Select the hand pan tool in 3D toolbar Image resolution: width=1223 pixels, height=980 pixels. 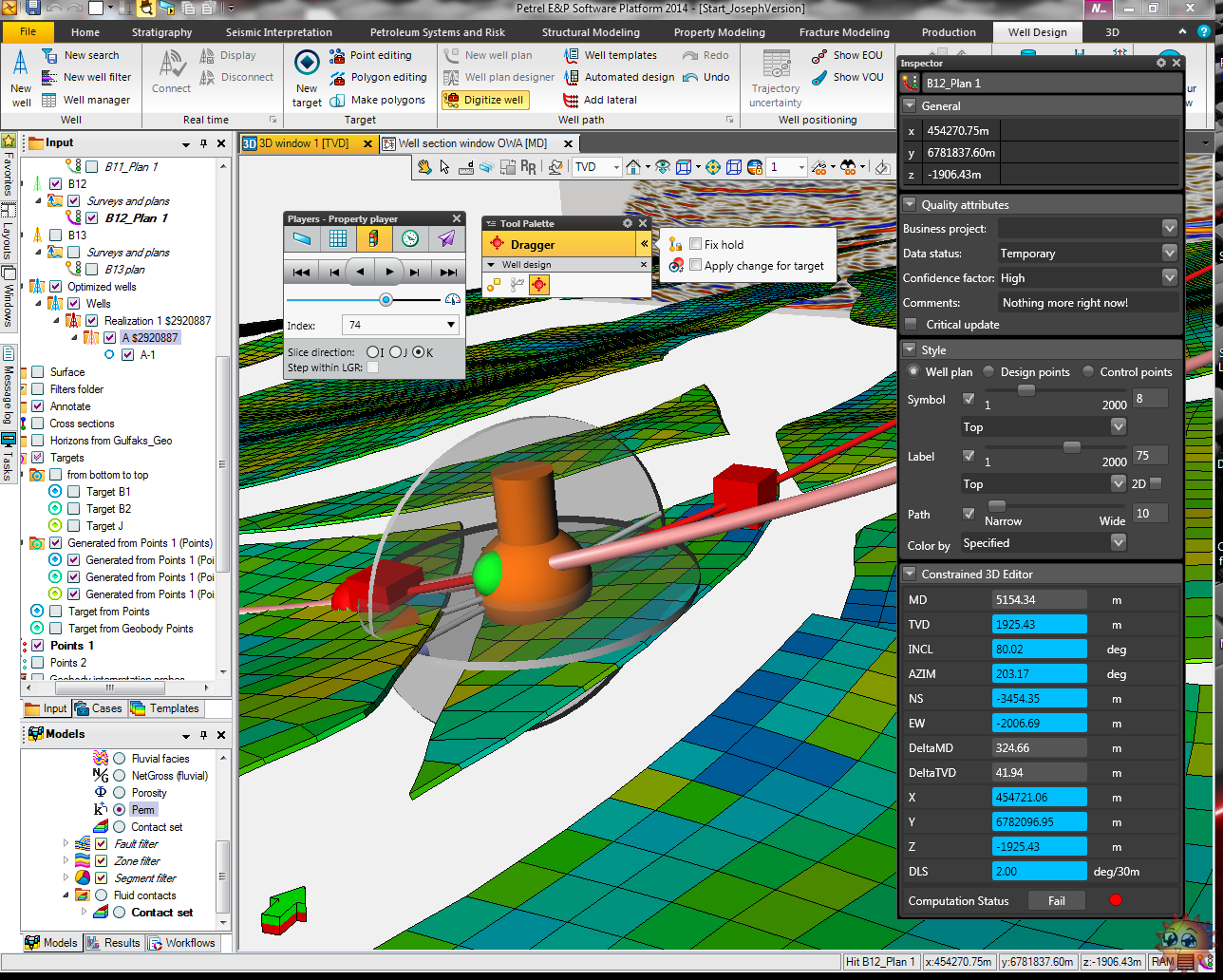point(424,167)
